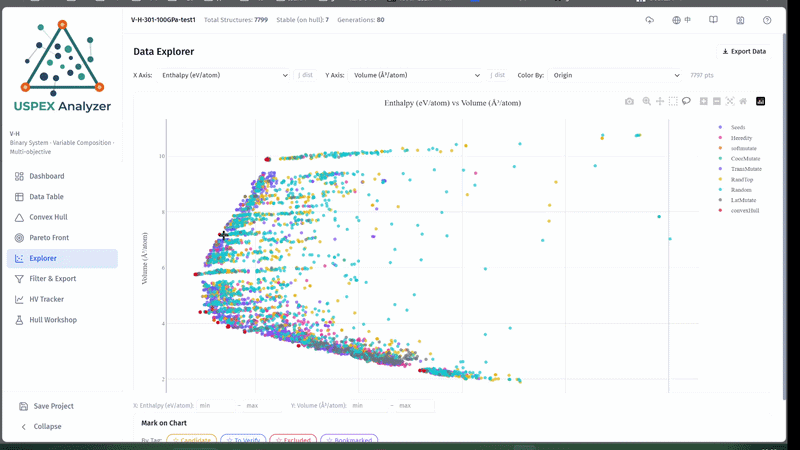
Task: Click the Bookmarked tag button
Action: [x=349, y=439]
